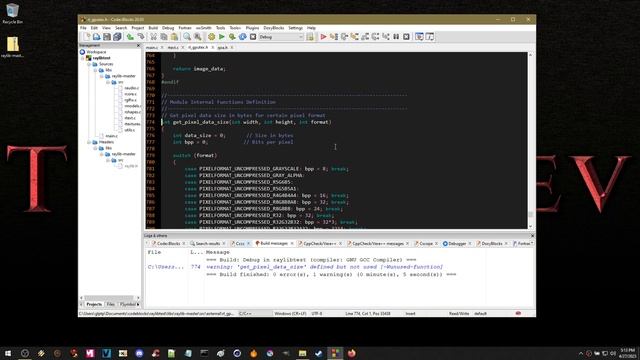Screen dimensions: 640x360
Task: Click the Cut scissors toolbar icon
Action: pyautogui.click(x=153, y=37)
